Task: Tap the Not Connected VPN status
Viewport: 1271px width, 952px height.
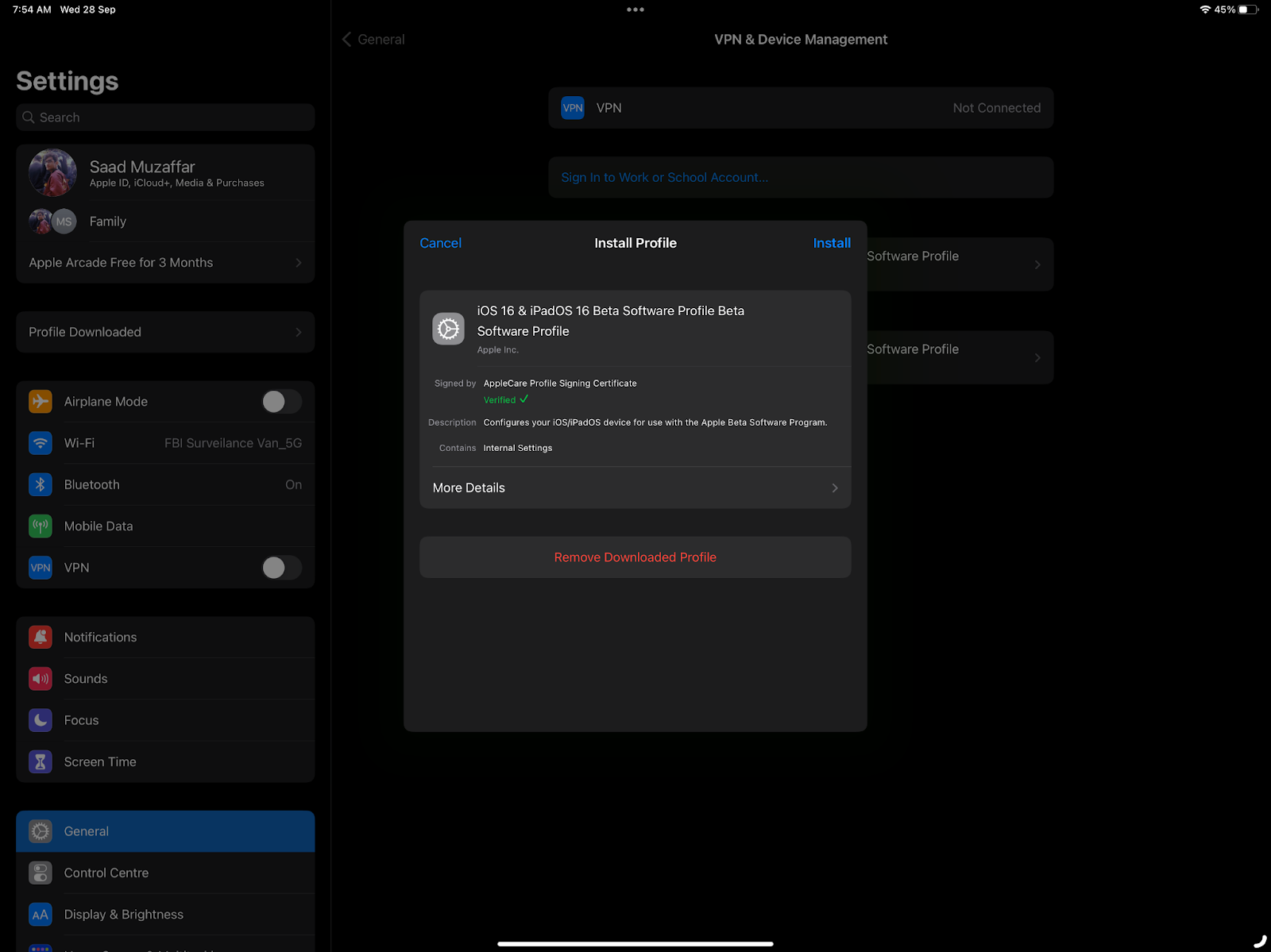Action: click(x=997, y=108)
